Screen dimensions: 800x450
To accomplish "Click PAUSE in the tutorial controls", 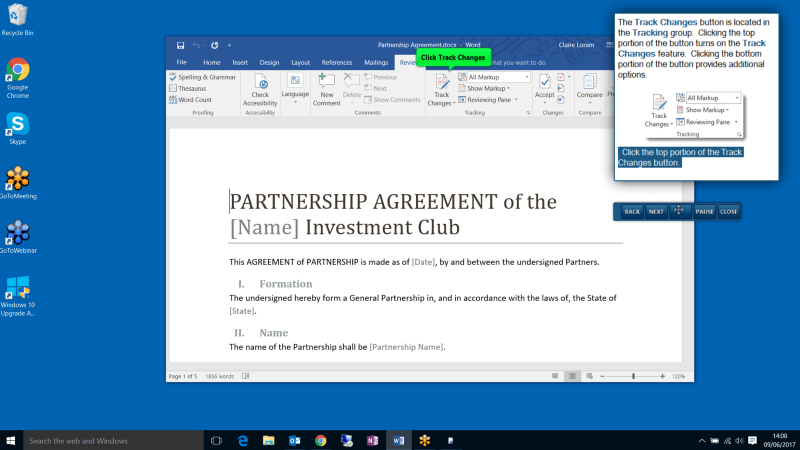I will [705, 212].
